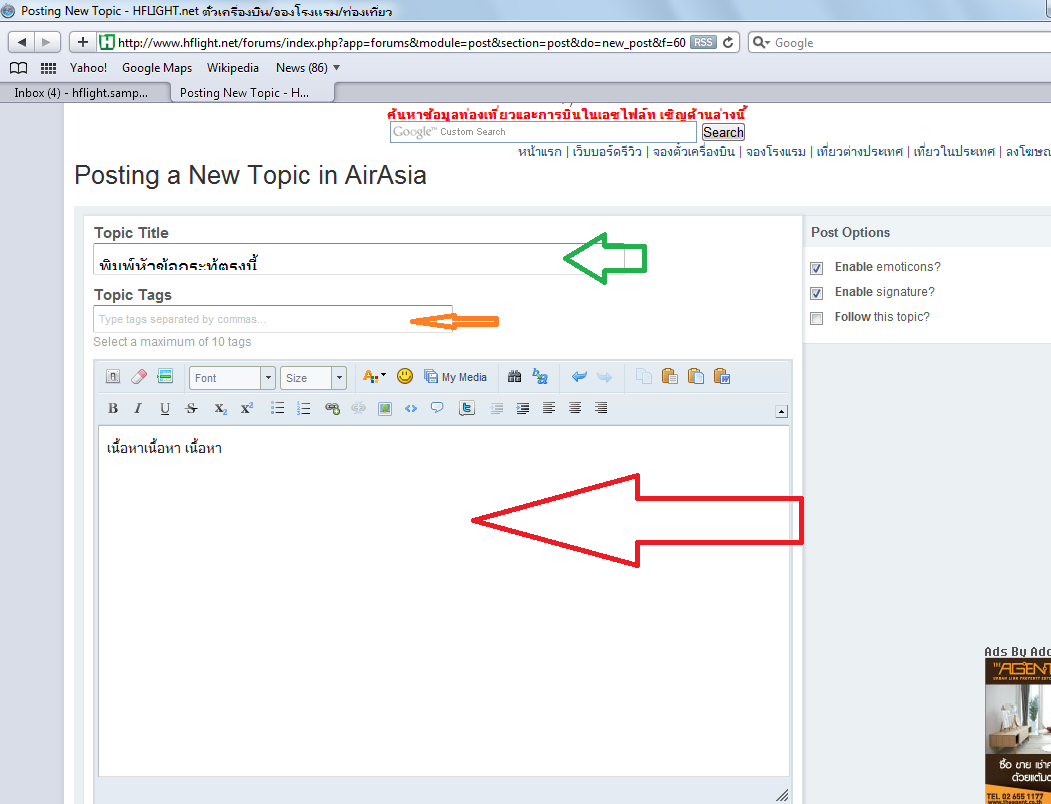Uncheck the Enable emoticons checkbox
Image resolution: width=1051 pixels, height=804 pixels.
point(817,268)
